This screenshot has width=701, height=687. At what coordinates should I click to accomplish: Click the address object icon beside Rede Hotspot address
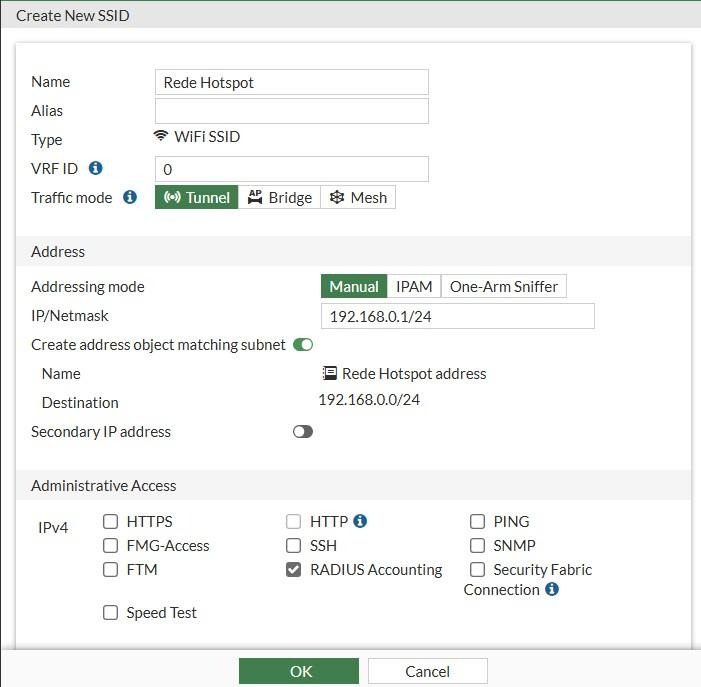[329, 373]
